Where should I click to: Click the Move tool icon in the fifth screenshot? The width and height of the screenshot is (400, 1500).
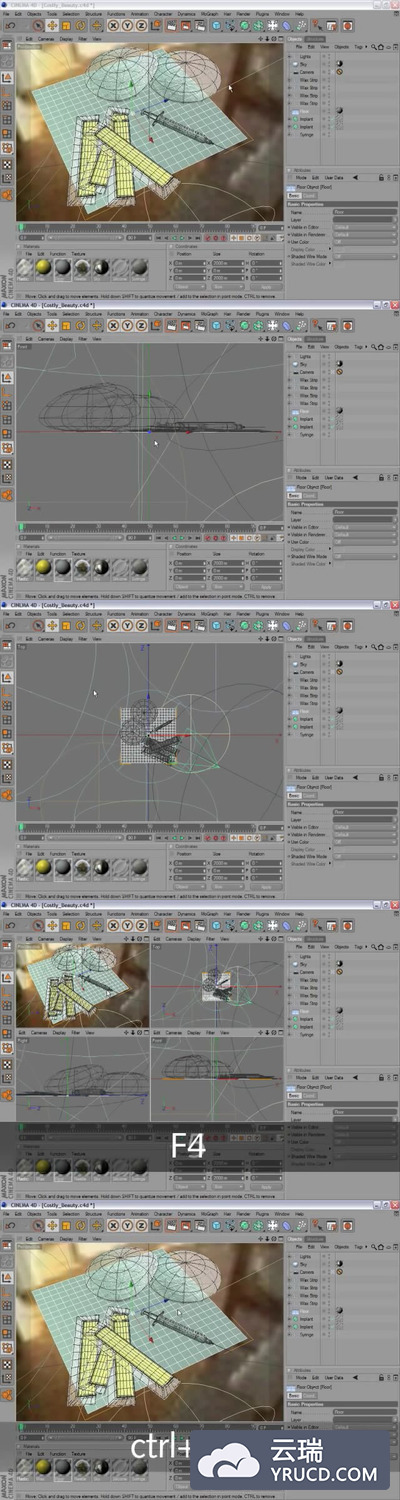tap(51, 1225)
